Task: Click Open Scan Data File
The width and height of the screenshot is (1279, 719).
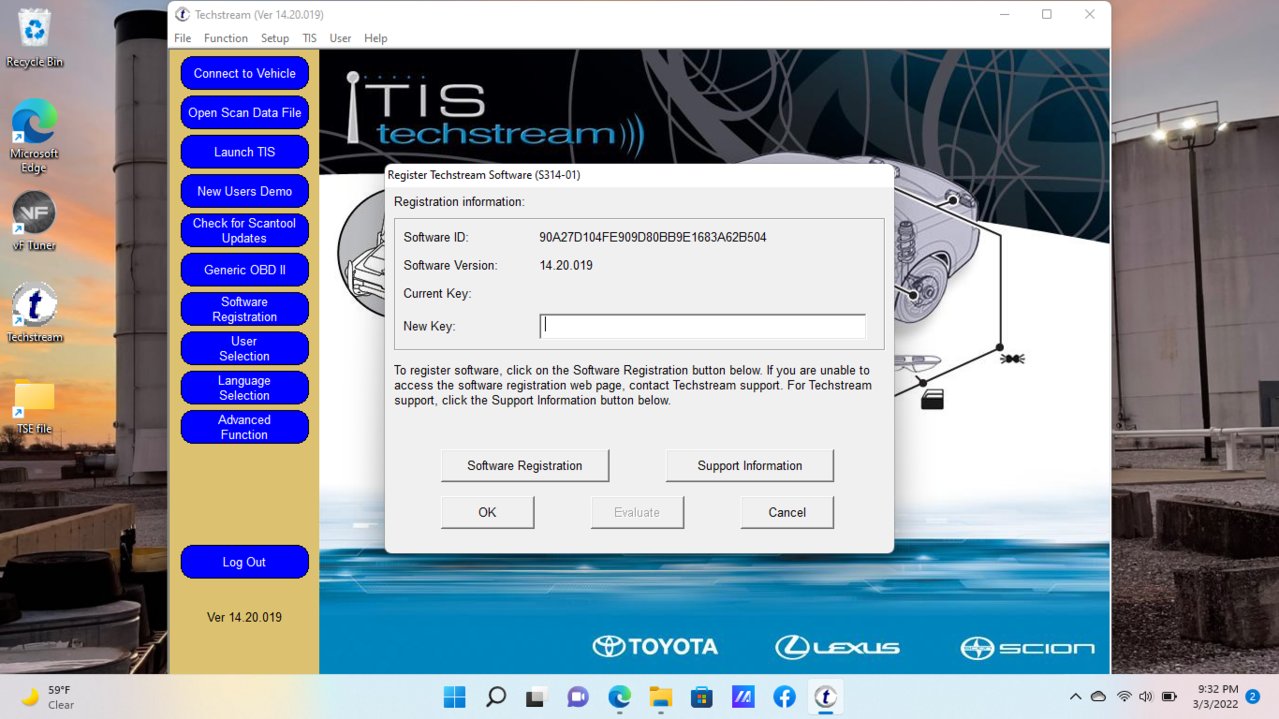Action: [x=245, y=113]
